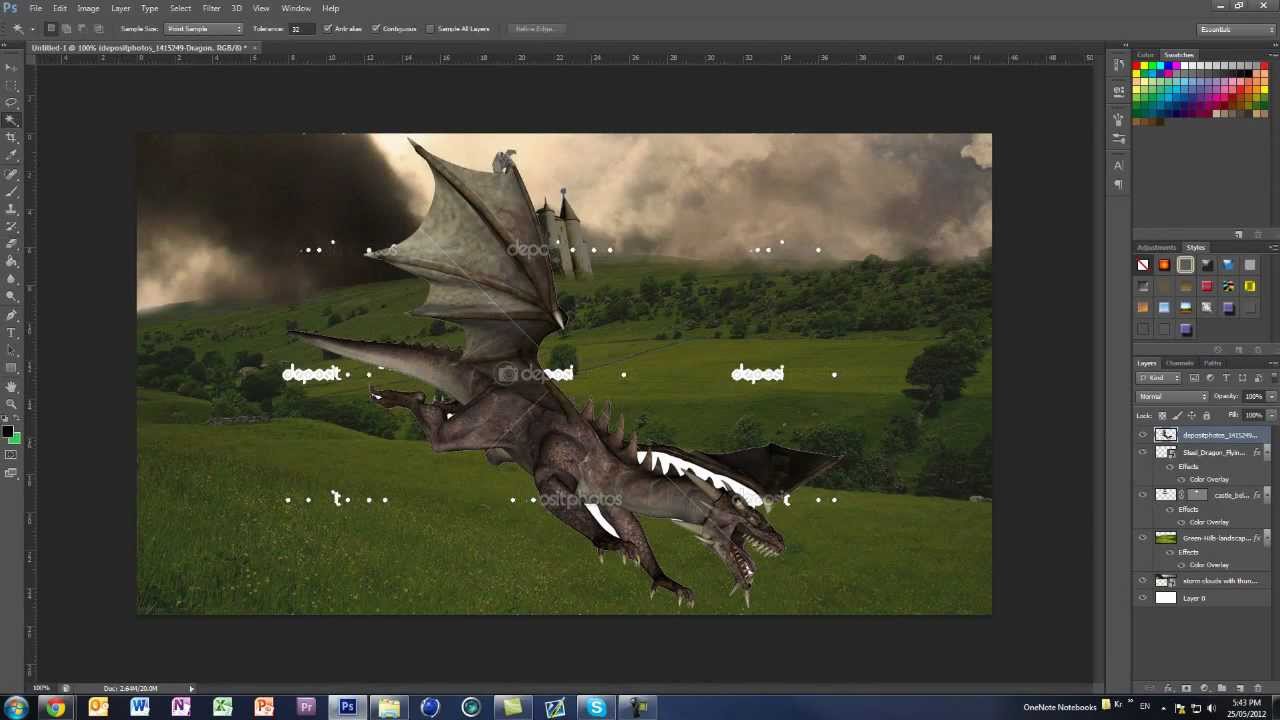Image resolution: width=1280 pixels, height=720 pixels.
Task: Enable Sample All Layers checkbox
Action: [x=430, y=28]
